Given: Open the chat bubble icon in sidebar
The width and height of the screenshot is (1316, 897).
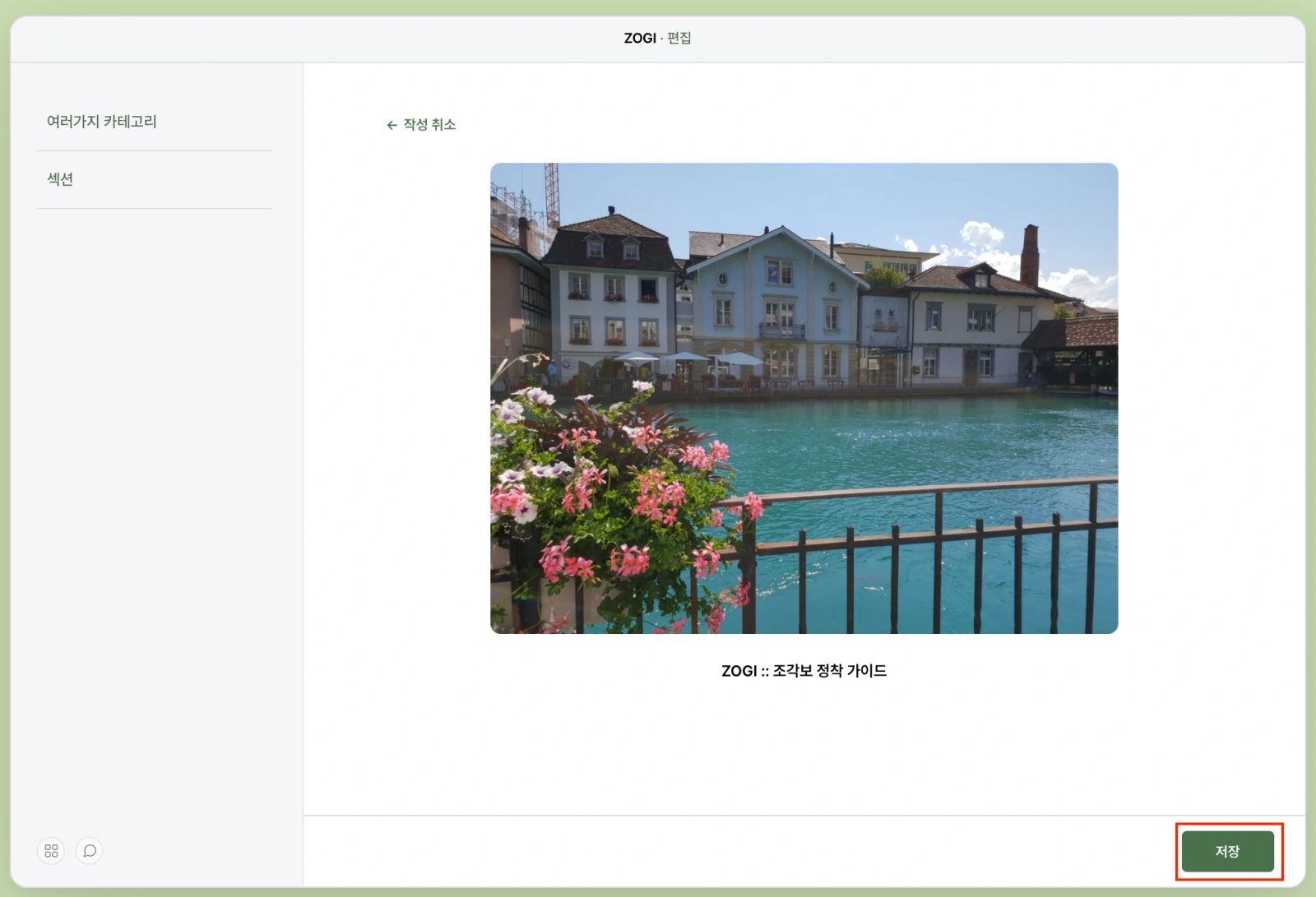Looking at the screenshot, I should pos(90,851).
